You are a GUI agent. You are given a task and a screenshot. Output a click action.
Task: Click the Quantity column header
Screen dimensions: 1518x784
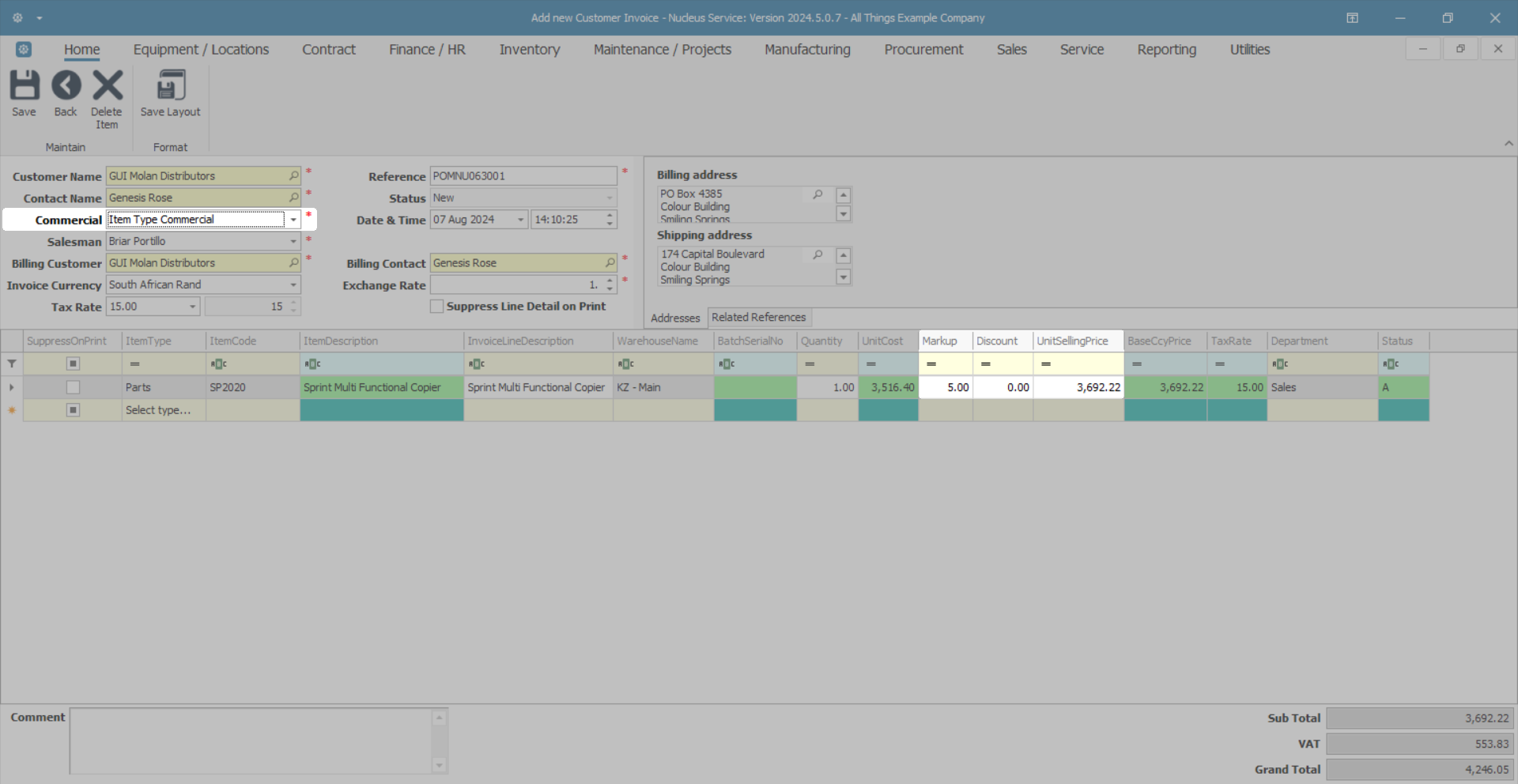coord(827,341)
